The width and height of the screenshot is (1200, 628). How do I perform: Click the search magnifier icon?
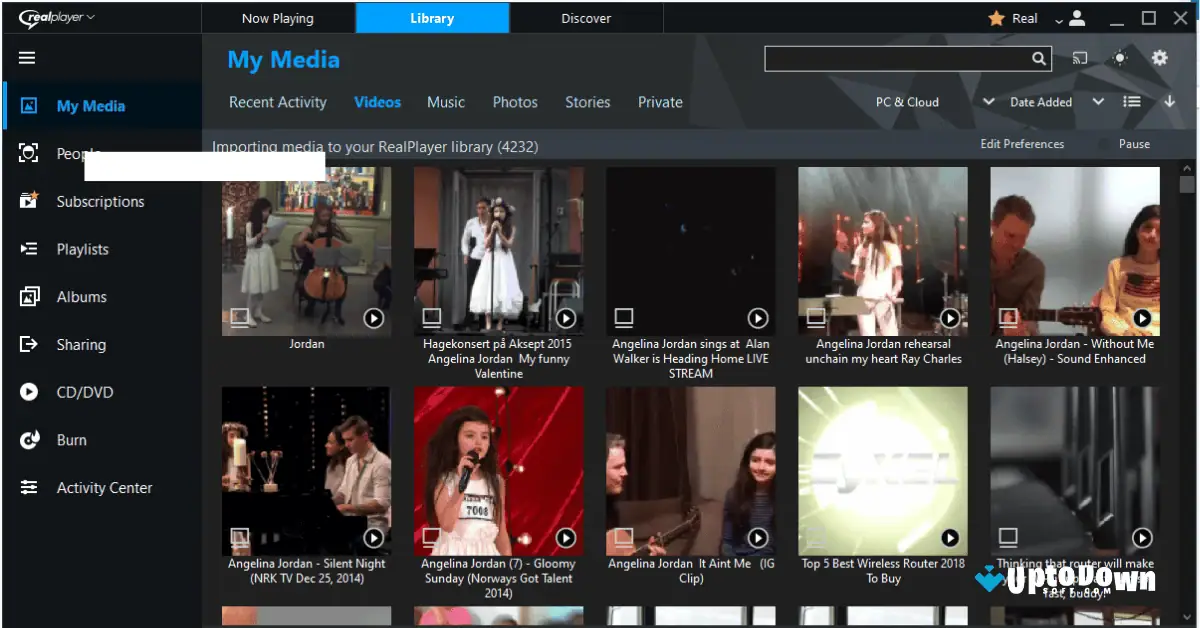coord(1038,58)
